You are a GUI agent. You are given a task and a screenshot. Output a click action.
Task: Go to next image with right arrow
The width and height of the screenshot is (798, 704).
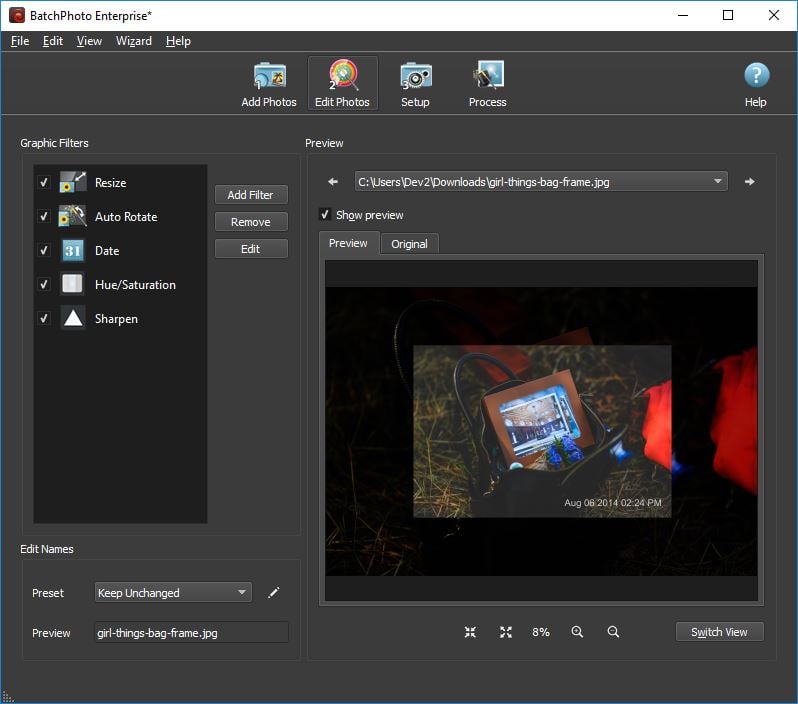[749, 182]
